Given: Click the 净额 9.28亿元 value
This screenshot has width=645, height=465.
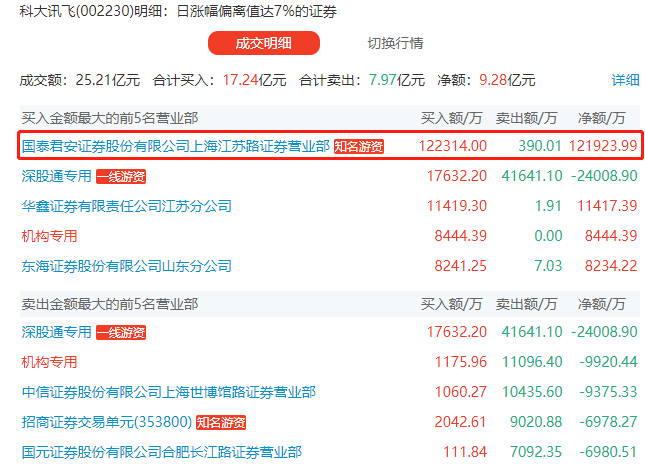Looking at the screenshot, I should point(507,80).
